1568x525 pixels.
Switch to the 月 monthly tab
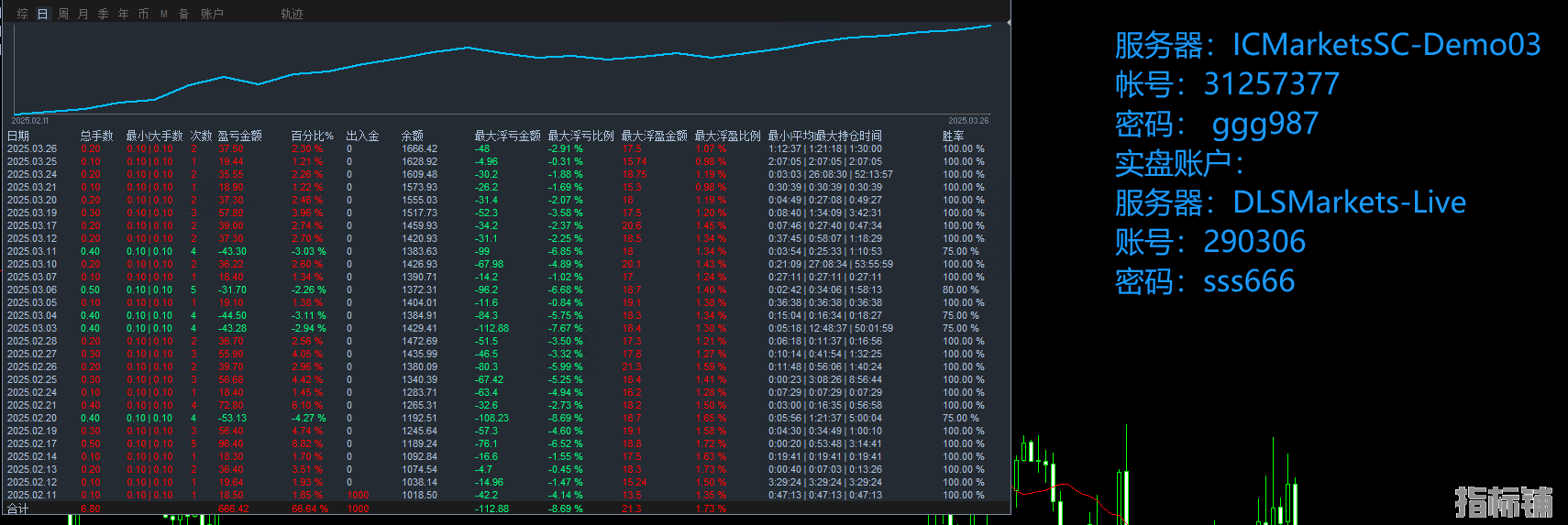[x=83, y=14]
